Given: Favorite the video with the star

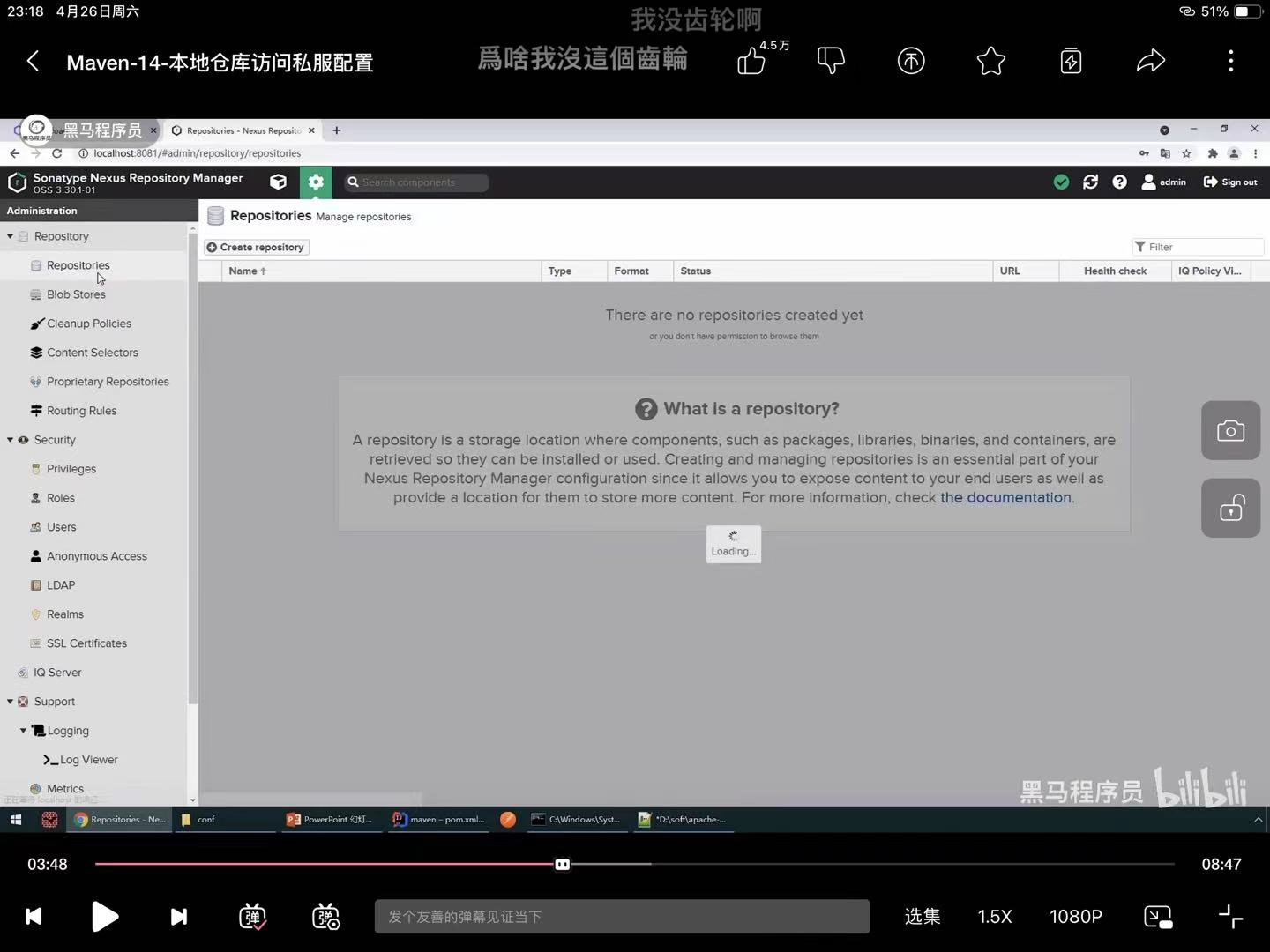Looking at the screenshot, I should point(991,60).
